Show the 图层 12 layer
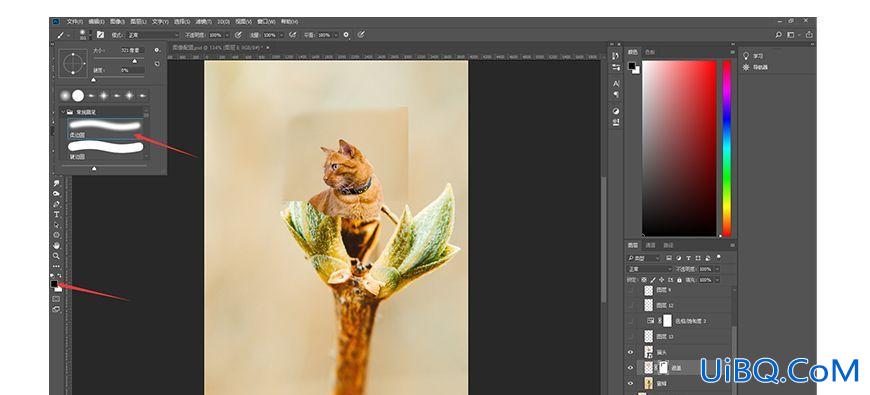 (630, 305)
